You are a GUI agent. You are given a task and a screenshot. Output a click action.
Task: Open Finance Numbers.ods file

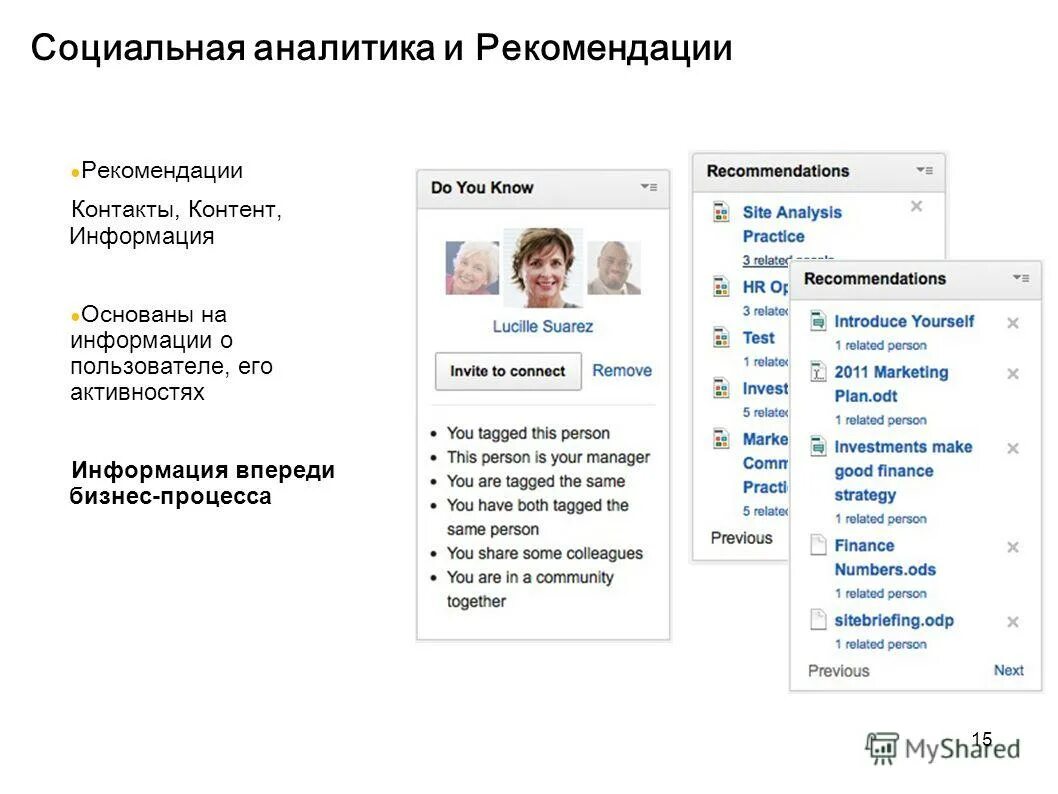coord(885,557)
